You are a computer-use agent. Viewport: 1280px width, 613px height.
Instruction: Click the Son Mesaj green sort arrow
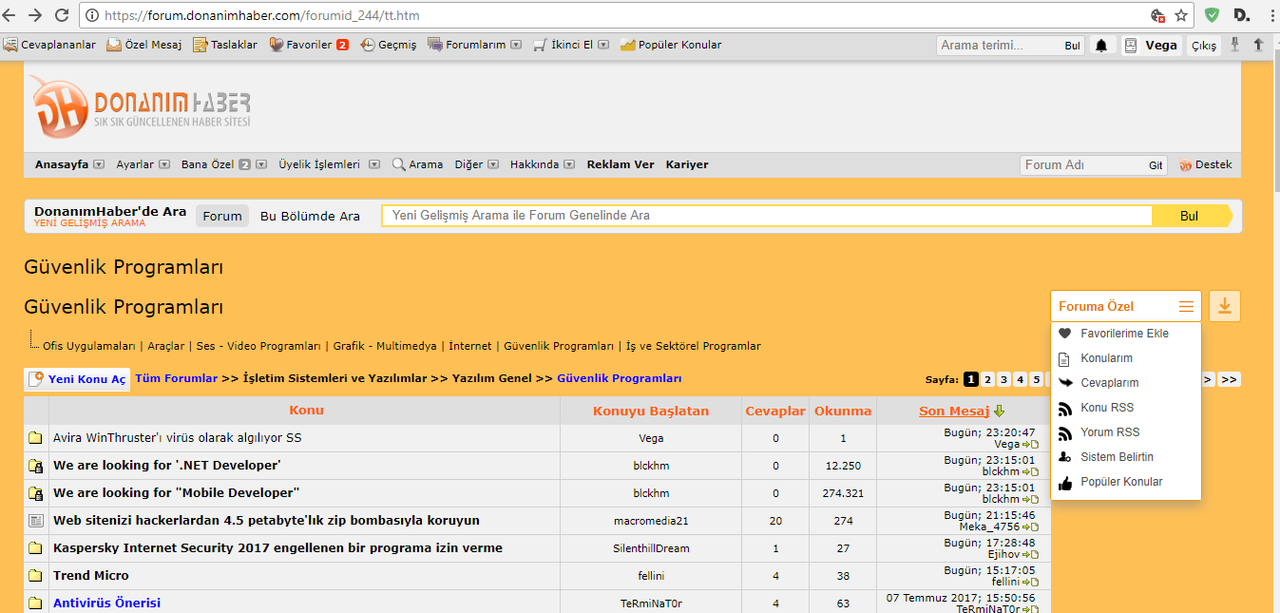click(x=999, y=411)
